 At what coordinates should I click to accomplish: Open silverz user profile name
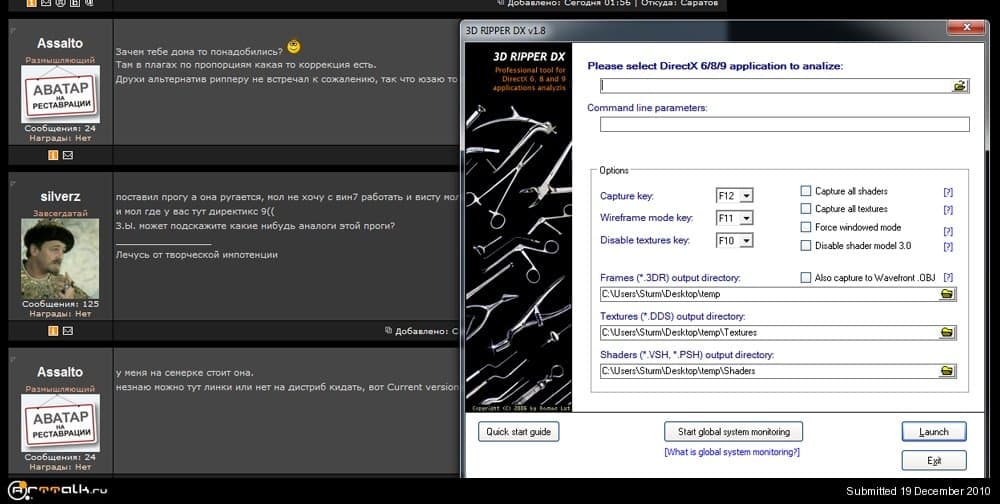(60, 196)
